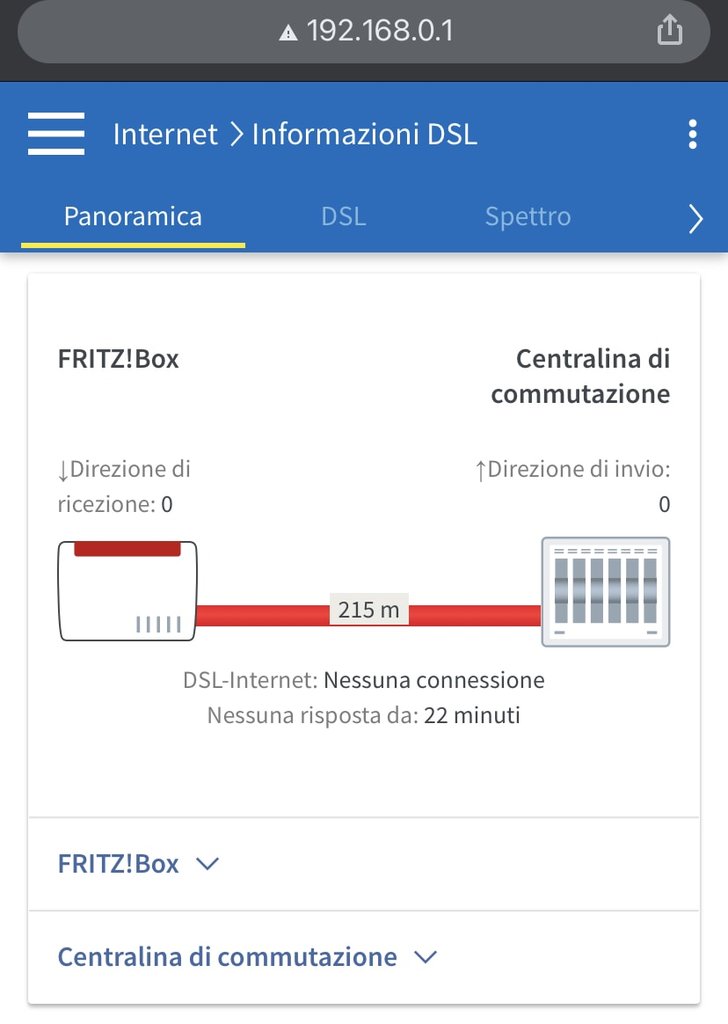Click the breadcrumb chevron after Internet
The image size is (728, 1024).
(236, 134)
